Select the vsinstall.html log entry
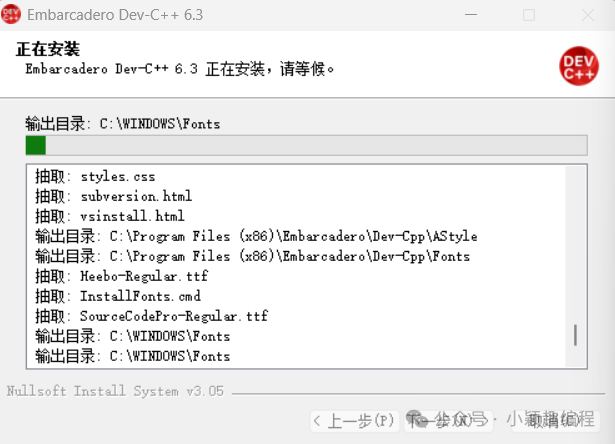Viewport: 615px width, 444px height. (110, 216)
